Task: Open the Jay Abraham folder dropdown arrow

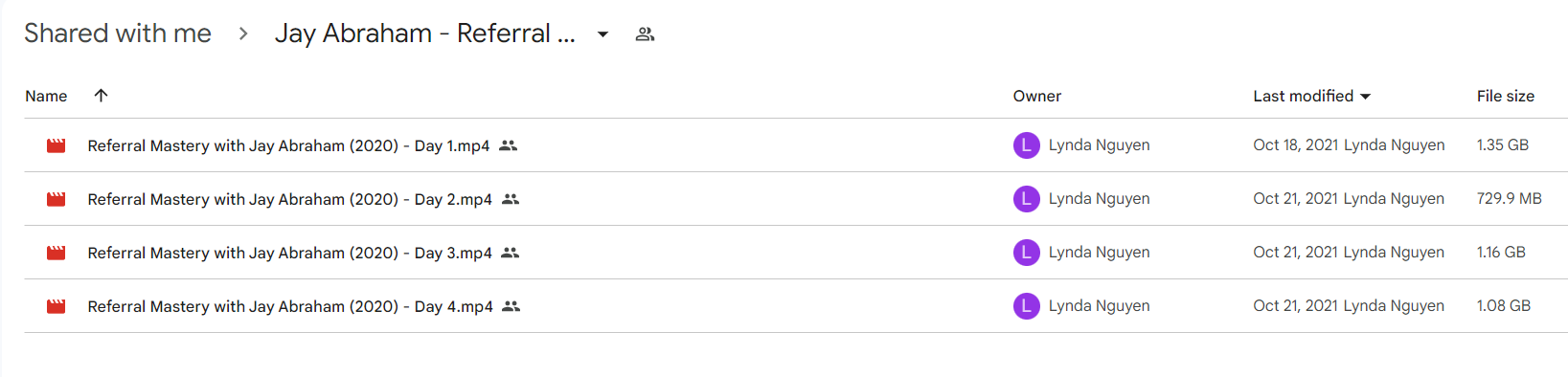Action: (602, 34)
